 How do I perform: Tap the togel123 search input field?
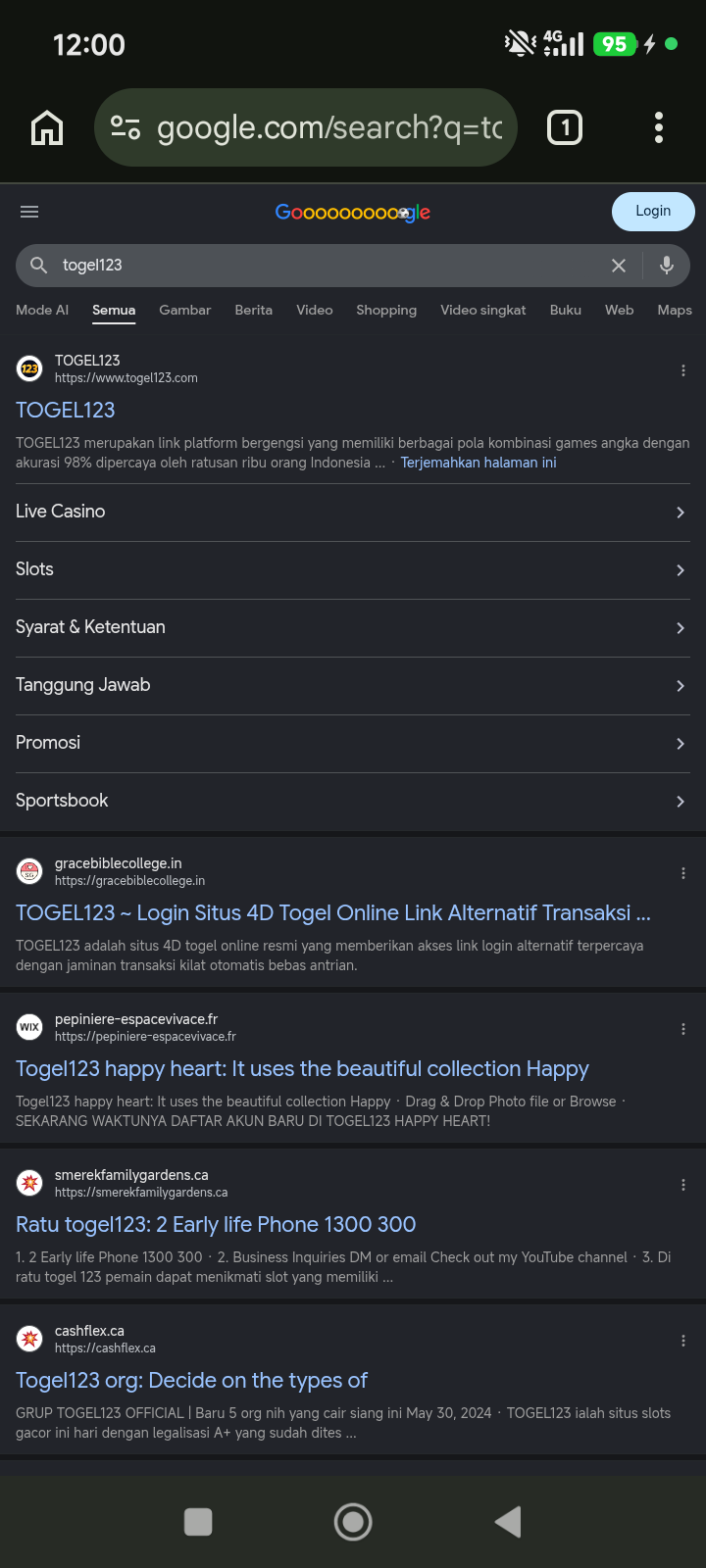pyautogui.click(x=324, y=266)
